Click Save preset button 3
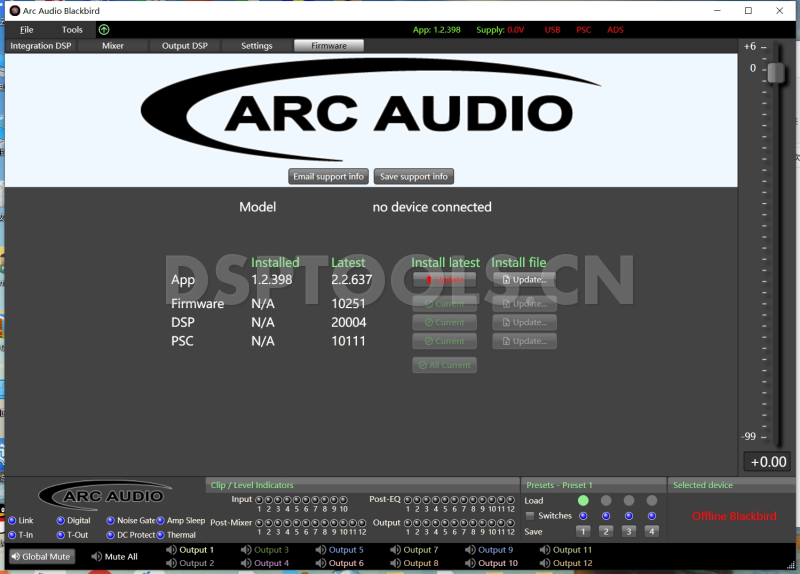Image resolution: width=800 pixels, height=574 pixels. 629,532
